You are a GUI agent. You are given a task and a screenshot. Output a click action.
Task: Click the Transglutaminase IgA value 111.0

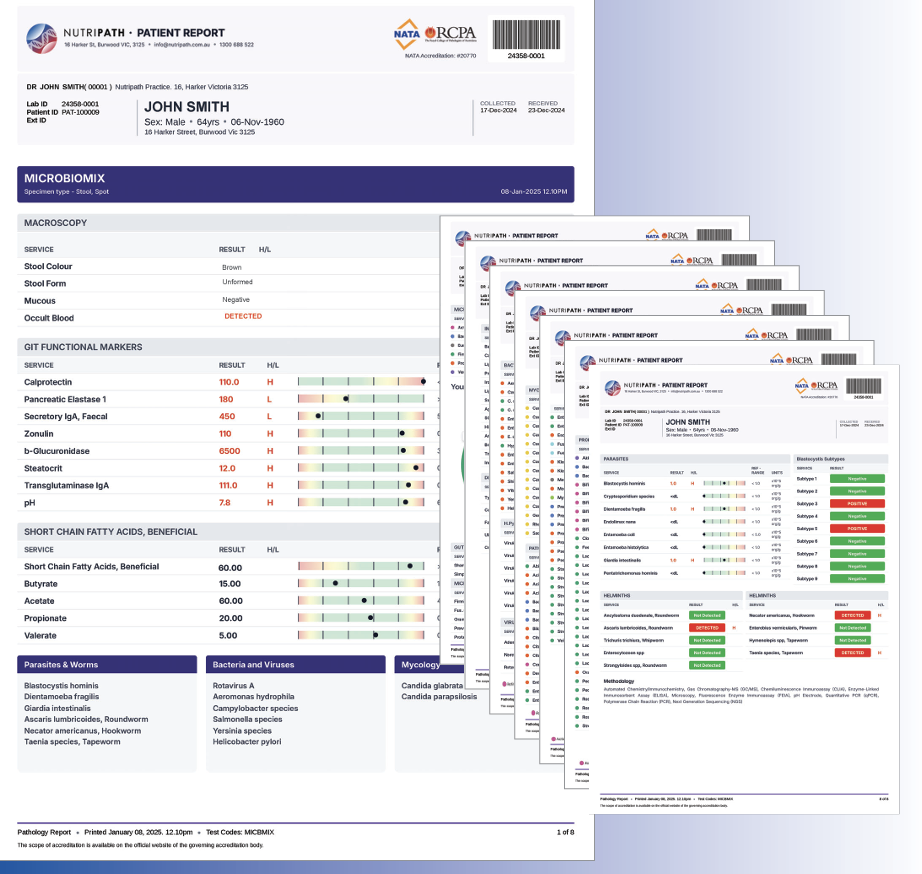(x=228, y=485)
